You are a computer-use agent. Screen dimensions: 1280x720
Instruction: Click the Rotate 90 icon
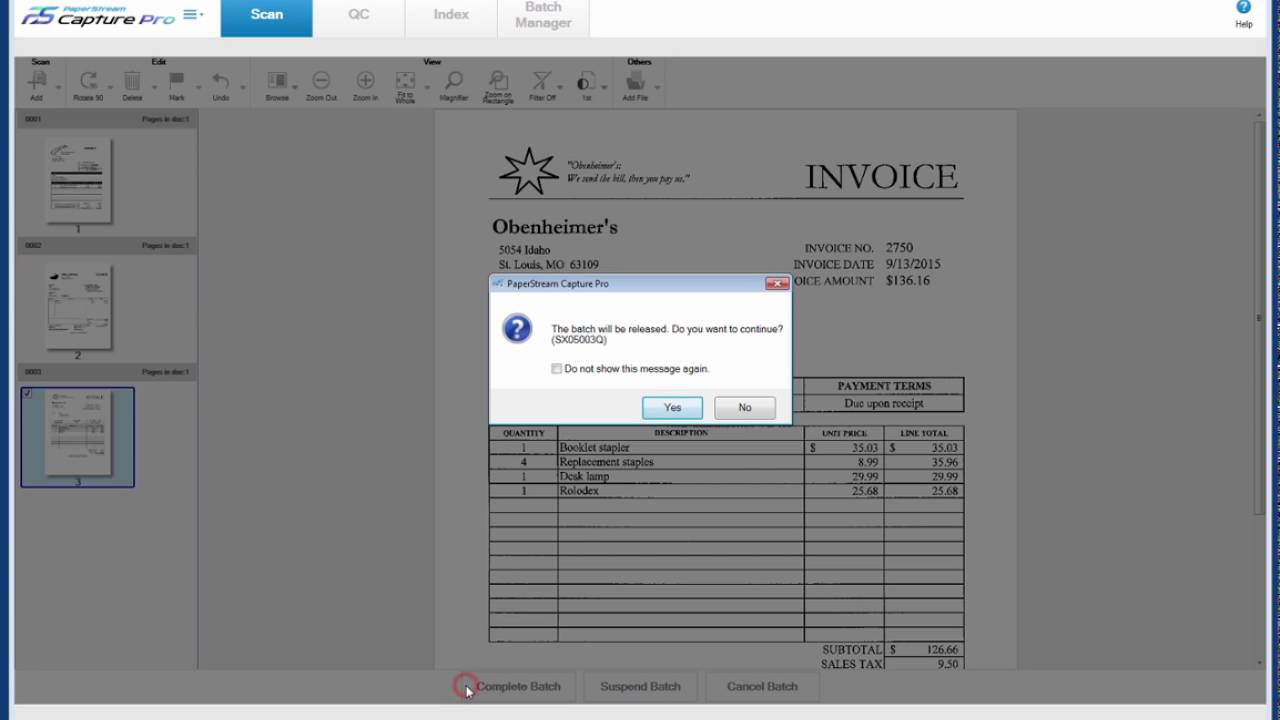tap(88, 81)
